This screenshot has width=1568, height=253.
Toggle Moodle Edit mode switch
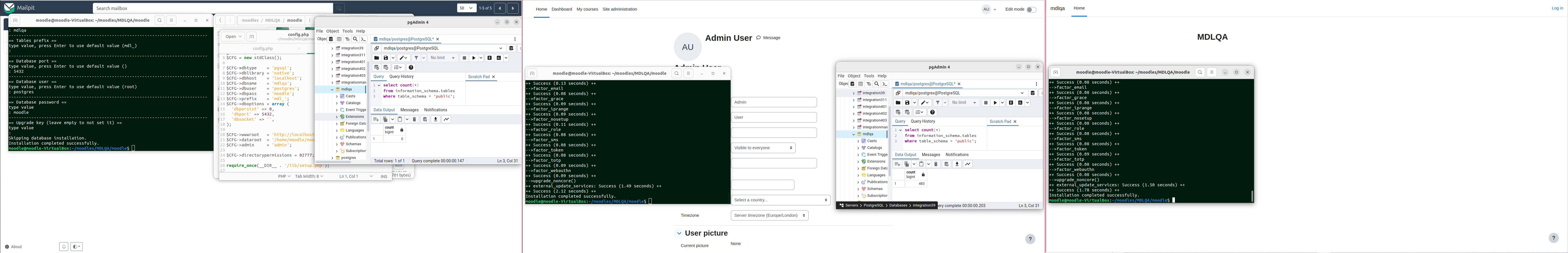[1031, 9]
